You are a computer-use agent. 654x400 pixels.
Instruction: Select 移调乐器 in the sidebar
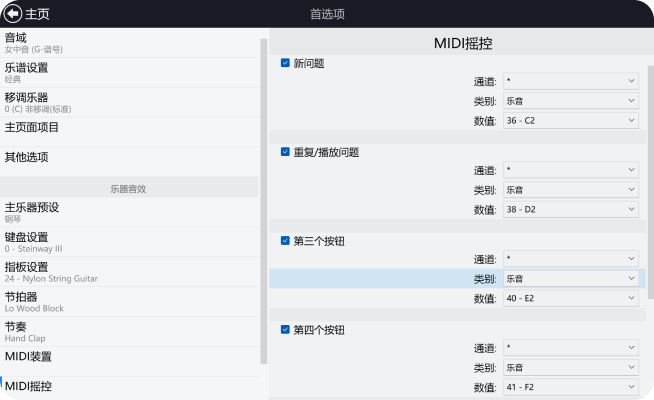[130, 102]
